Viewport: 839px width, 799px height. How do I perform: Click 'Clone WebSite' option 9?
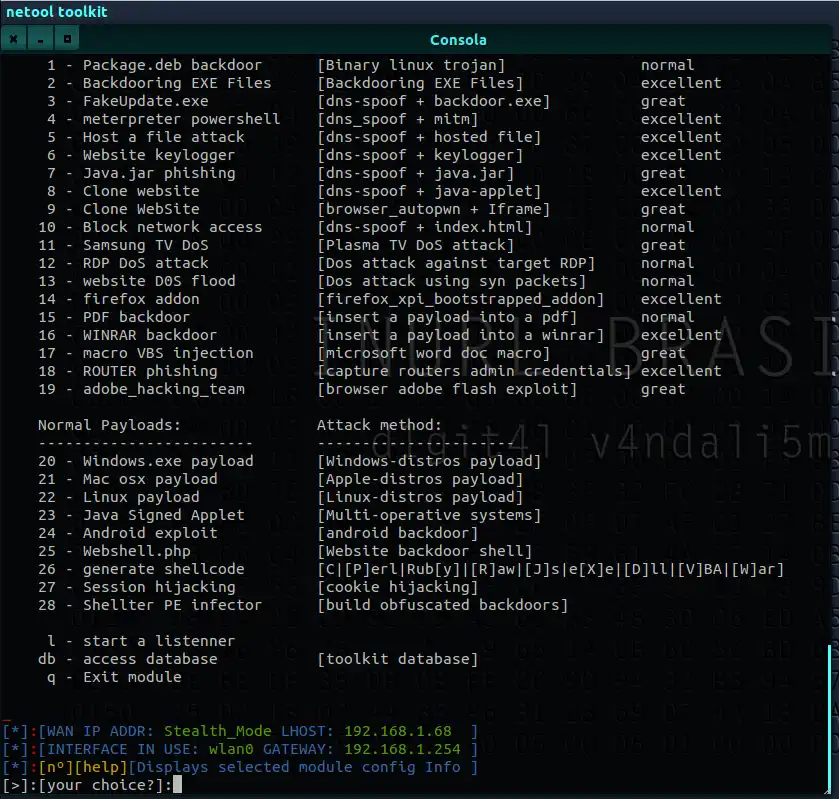(141, 209)
